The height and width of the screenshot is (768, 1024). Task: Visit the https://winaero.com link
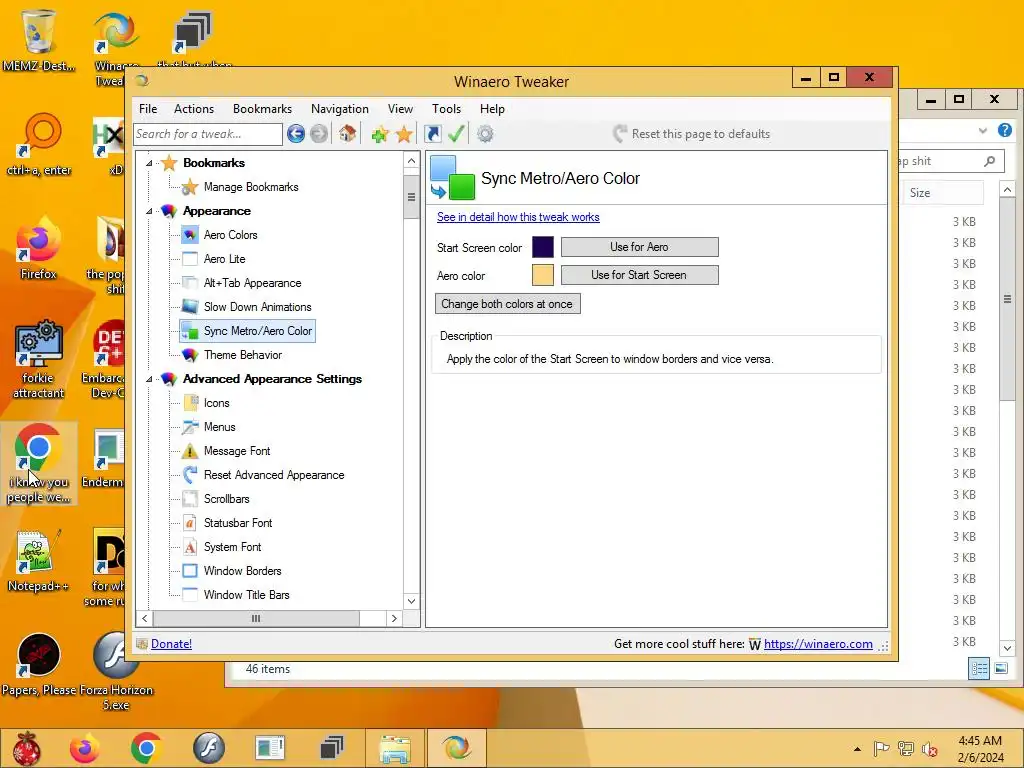pyautogui.click(x=818, y=644)
